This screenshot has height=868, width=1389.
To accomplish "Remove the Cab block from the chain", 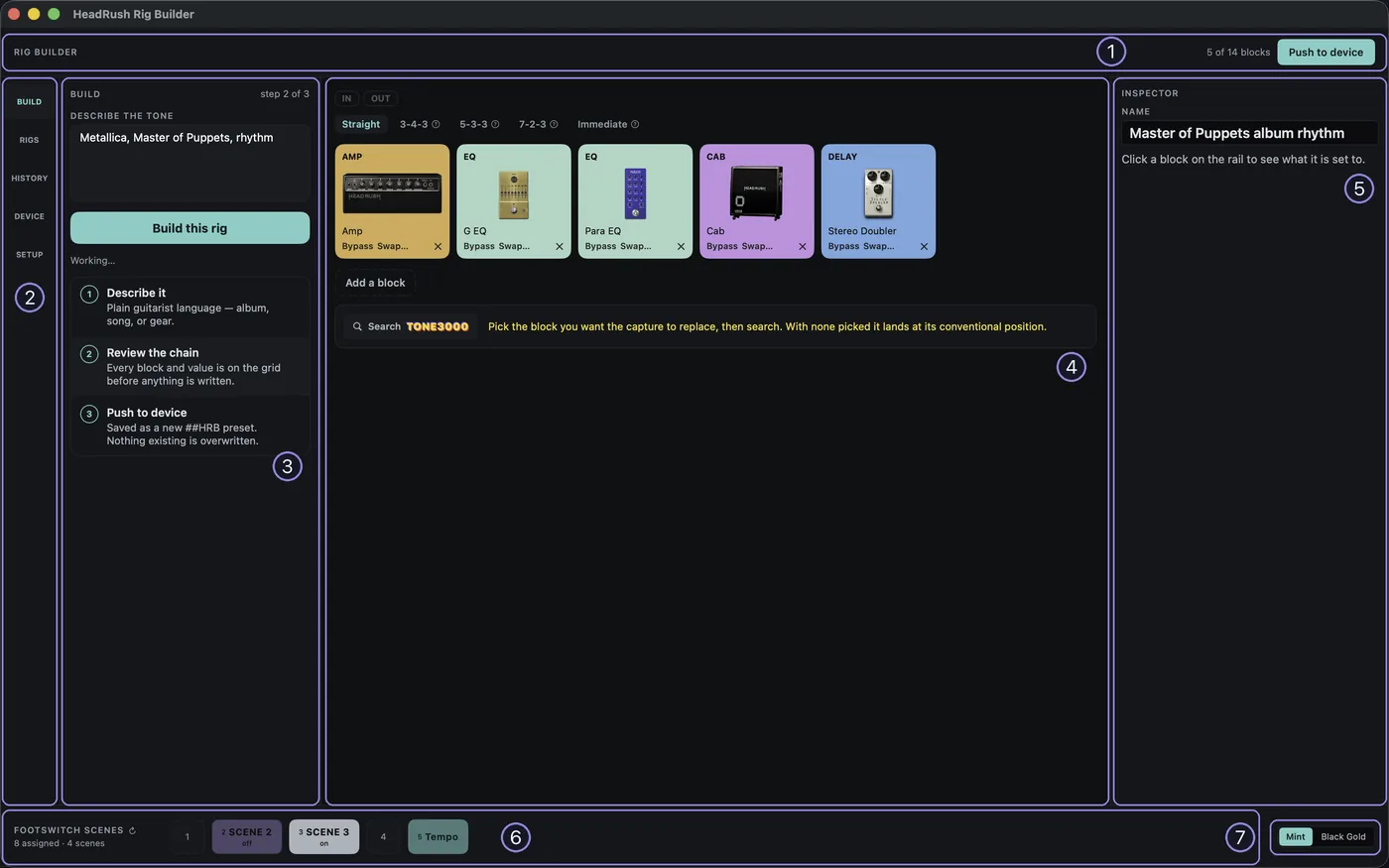I will pos(803,246).
